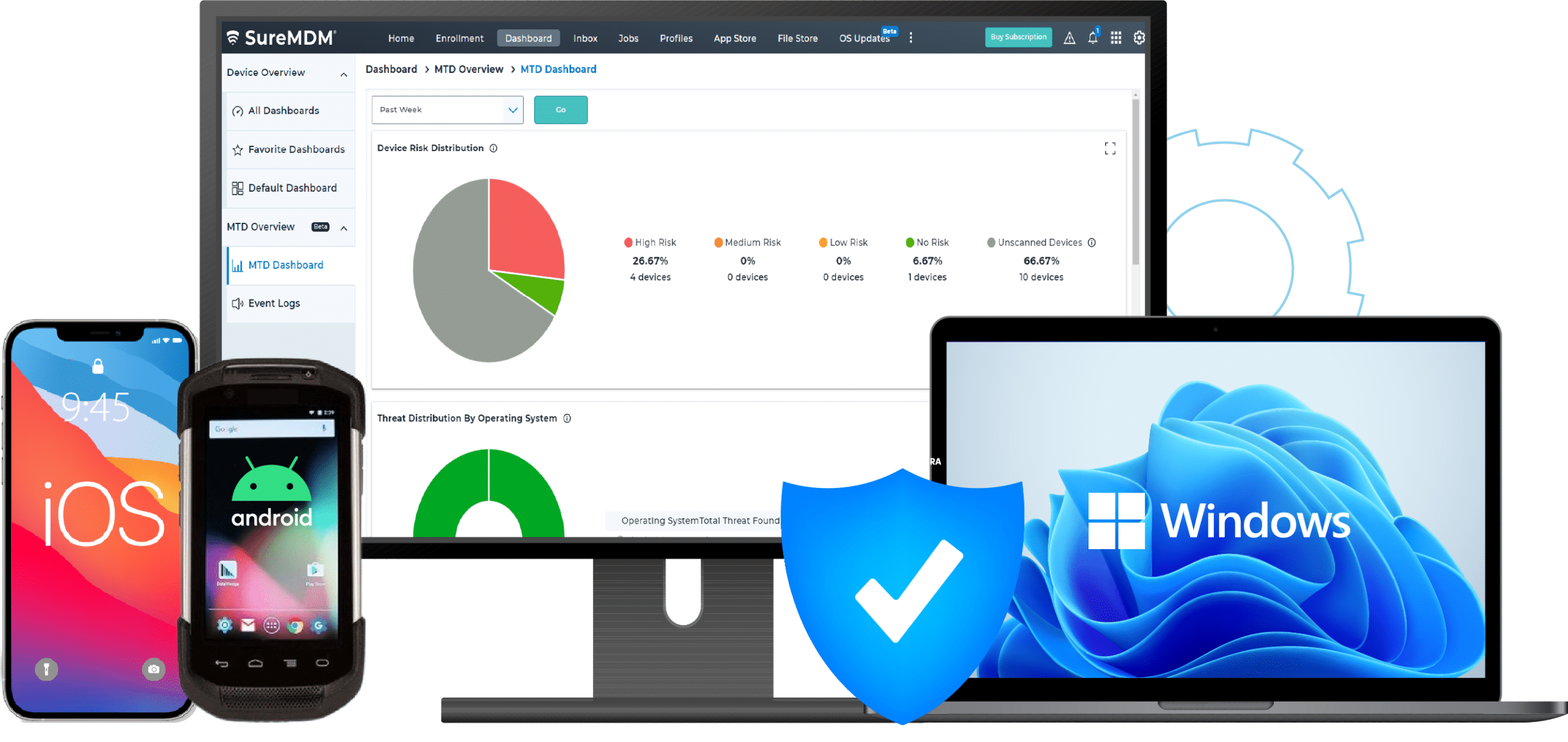This screenshot has width=1568, height=742.
Task: Toggle the Low Risk legend swatch
Action: (x=823, y=242)
